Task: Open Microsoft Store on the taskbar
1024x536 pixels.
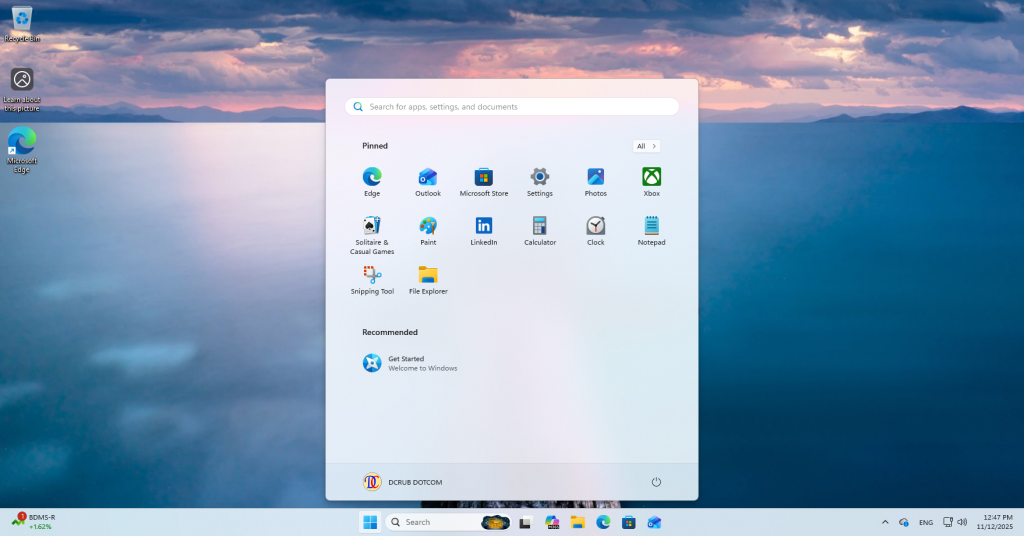Action: pos(628,522)
